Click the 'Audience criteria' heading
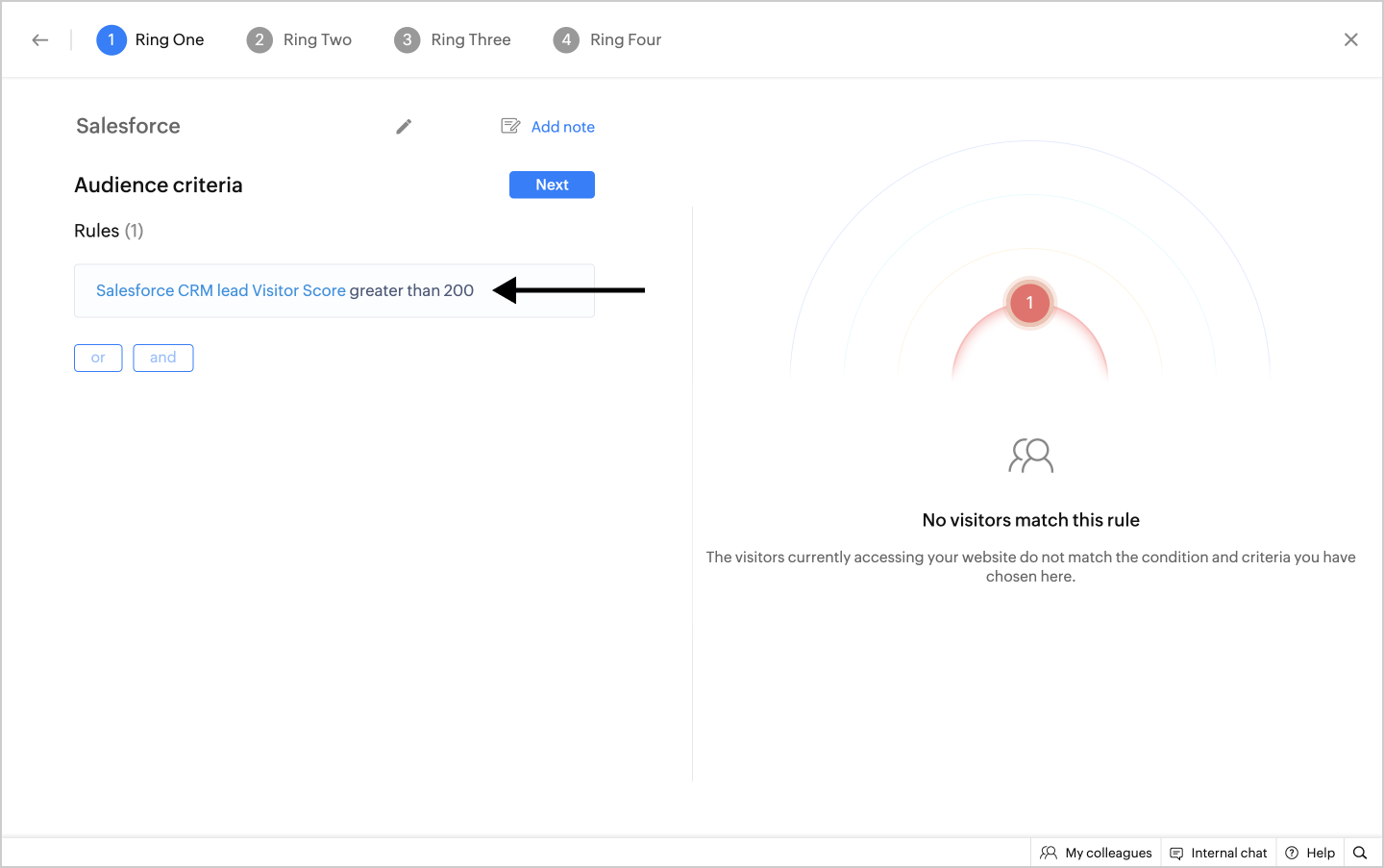The width and height of the screenshot is (1384, 868). [x=159, y=185]
